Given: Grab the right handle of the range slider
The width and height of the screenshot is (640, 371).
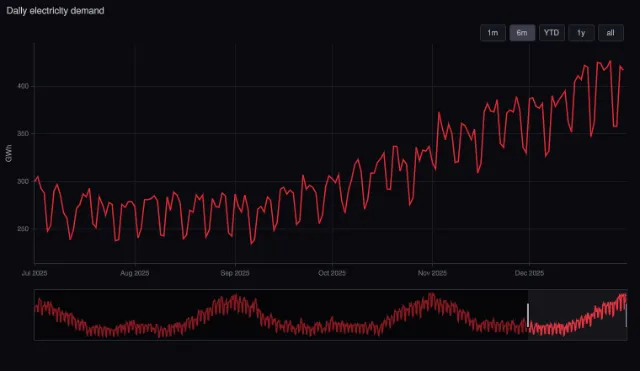Looking at the screenshot, I should tap(626, 315).
